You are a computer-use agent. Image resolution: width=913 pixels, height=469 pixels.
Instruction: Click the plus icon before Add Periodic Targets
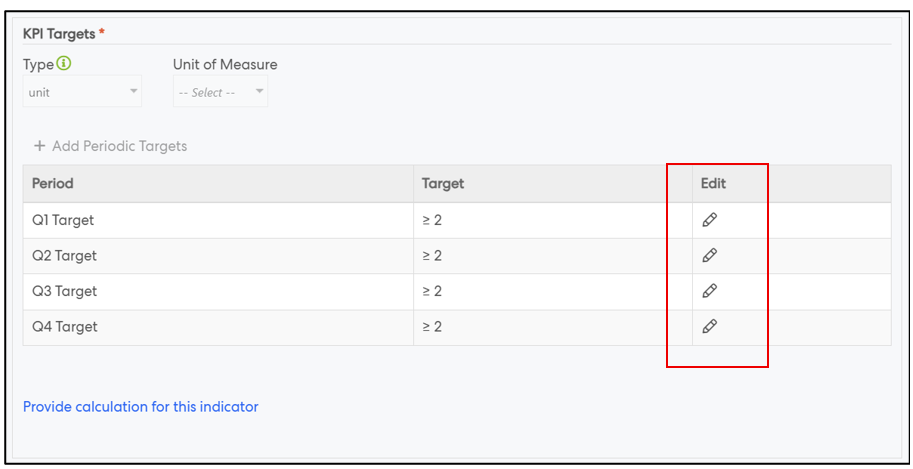[x=40, y=146]
